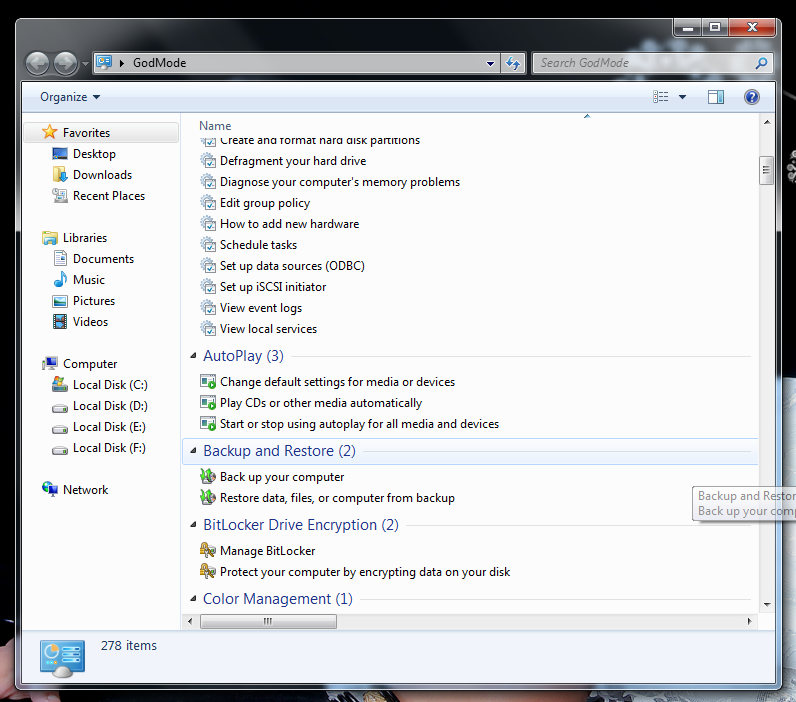
Task: Select Set up data sources (ODBC)
Action: 292,266
